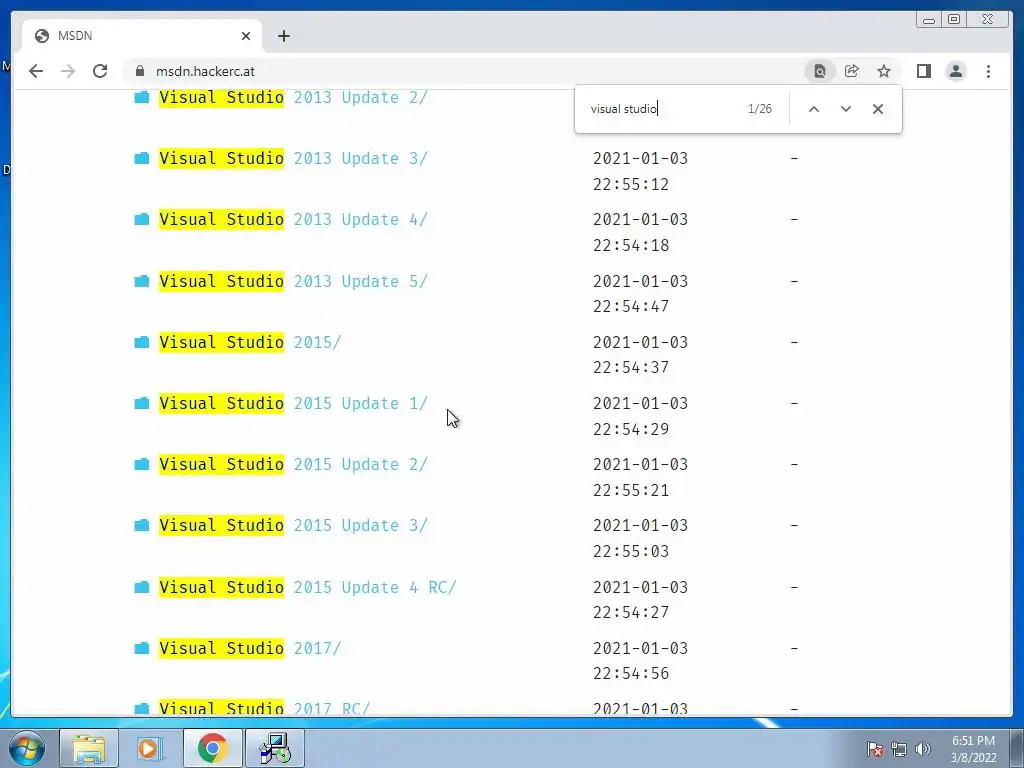Share this page via share icon
This screenshot has height=768, width=1024.
pyautogui.click(x=852, y=71)
